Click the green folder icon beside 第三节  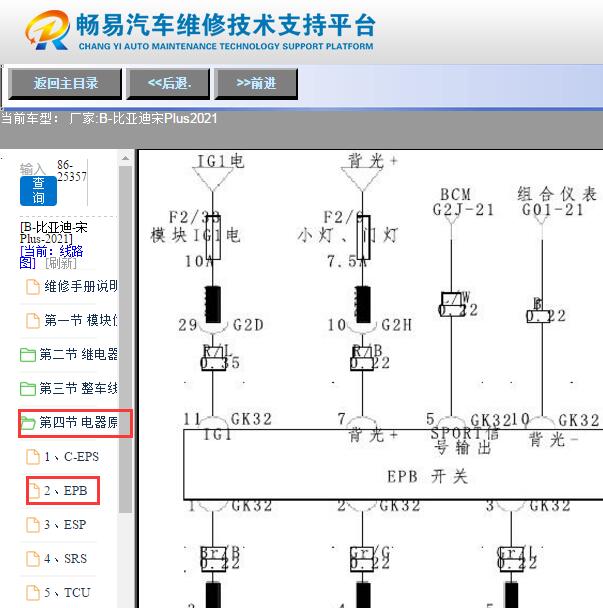coord(28,389)
